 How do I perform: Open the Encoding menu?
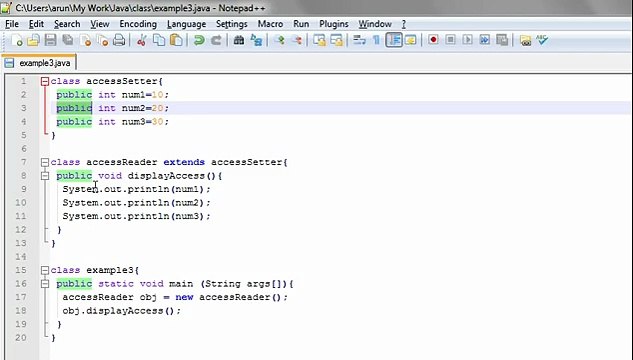pyautogui.click(x=138, y=24)
